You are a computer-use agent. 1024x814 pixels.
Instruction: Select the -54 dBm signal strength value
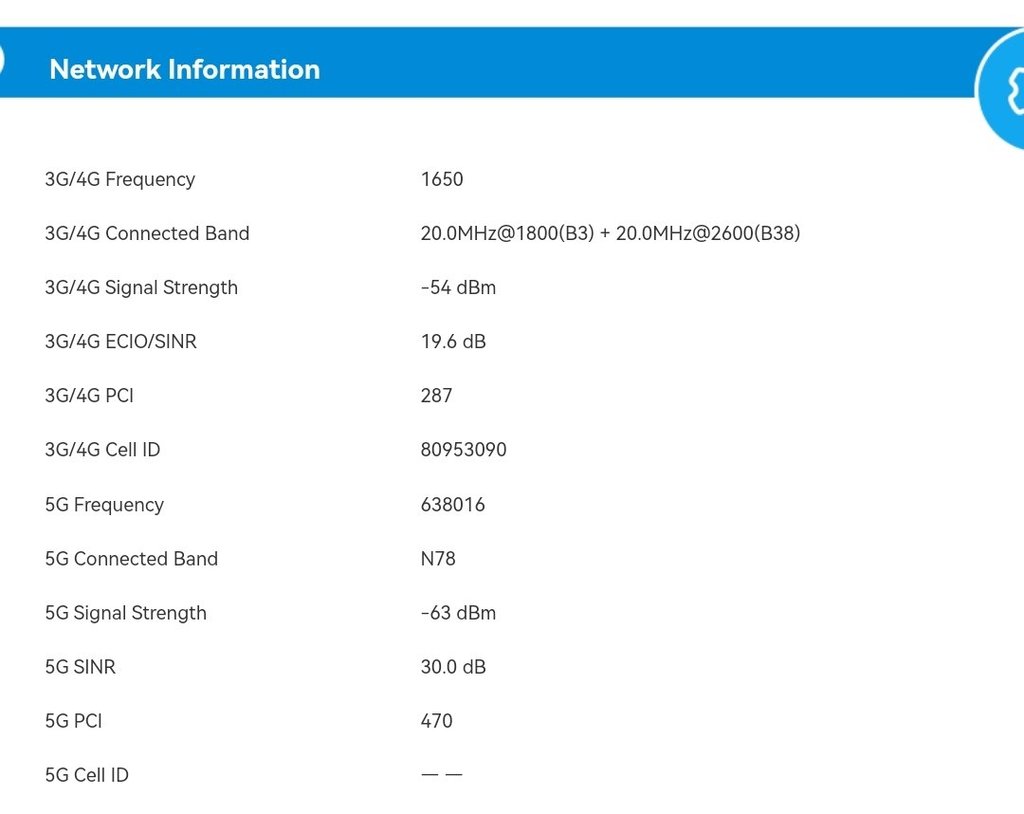pos(458,288)
